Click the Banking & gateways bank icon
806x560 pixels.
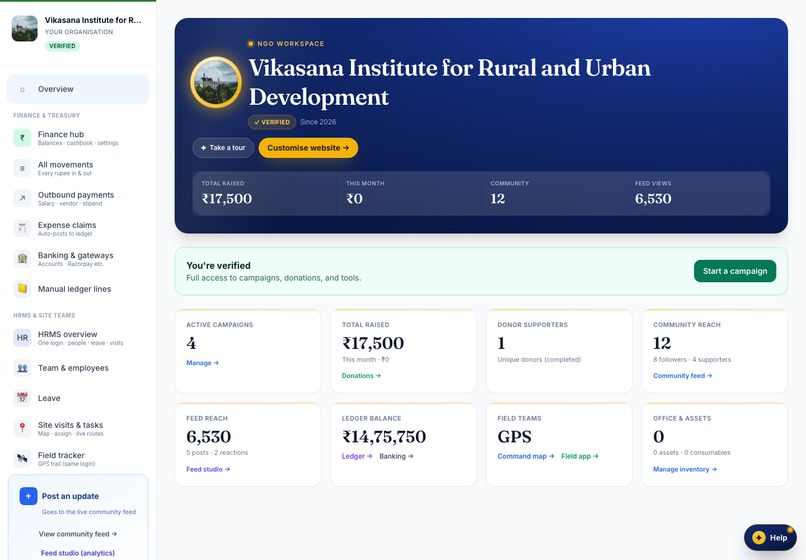pyautogui.click(x=22, y=259)
